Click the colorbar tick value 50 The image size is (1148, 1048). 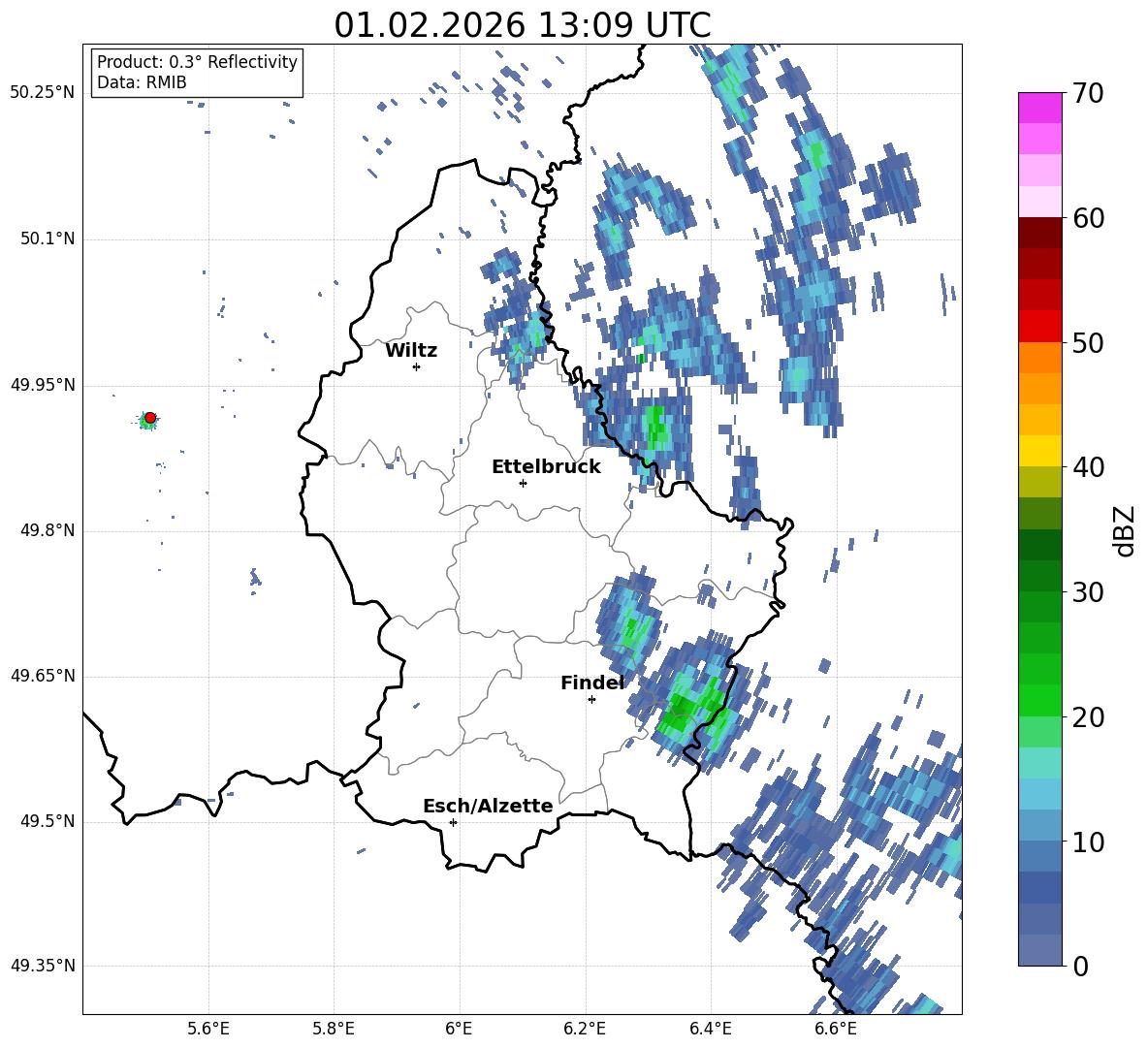[1088, 342]
